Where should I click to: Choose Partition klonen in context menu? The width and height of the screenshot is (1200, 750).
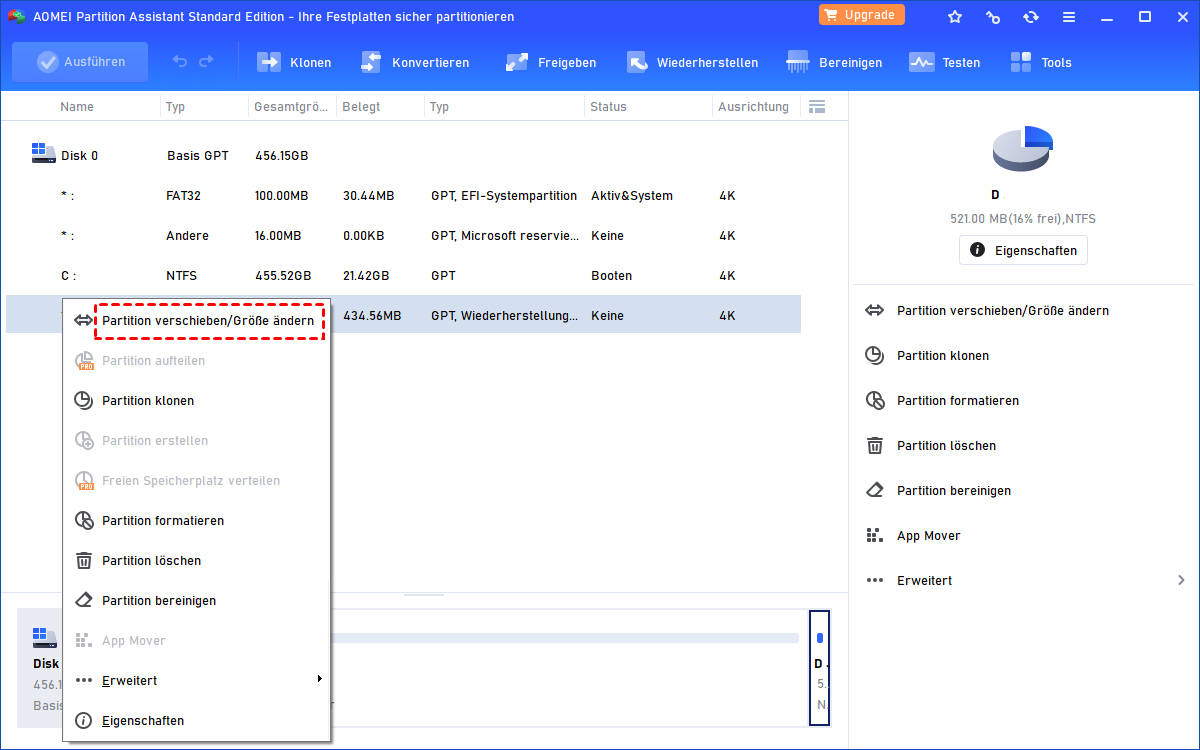tap(197, 401)
